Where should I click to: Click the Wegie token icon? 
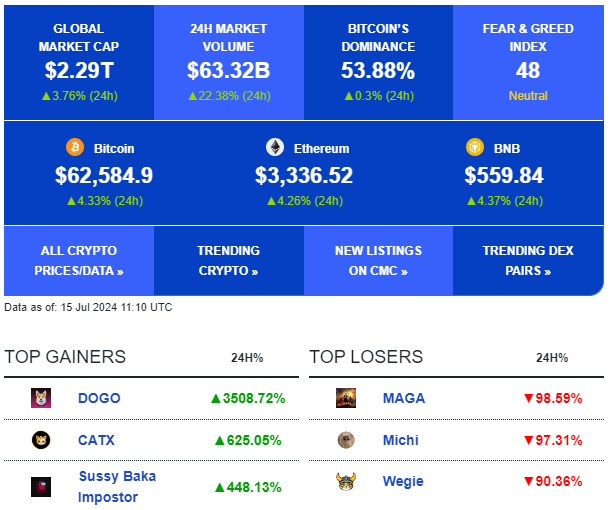point(345,481)
